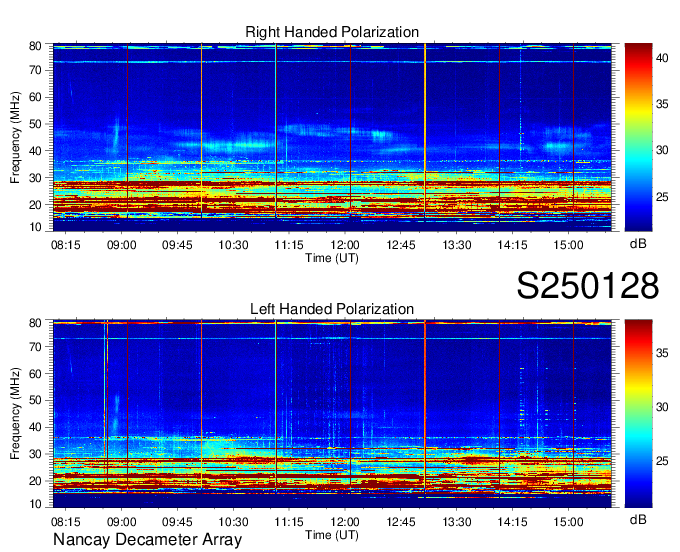
Task: Click the 20 MHz tick of left-handed plot
Action: (x=35, y=481)
